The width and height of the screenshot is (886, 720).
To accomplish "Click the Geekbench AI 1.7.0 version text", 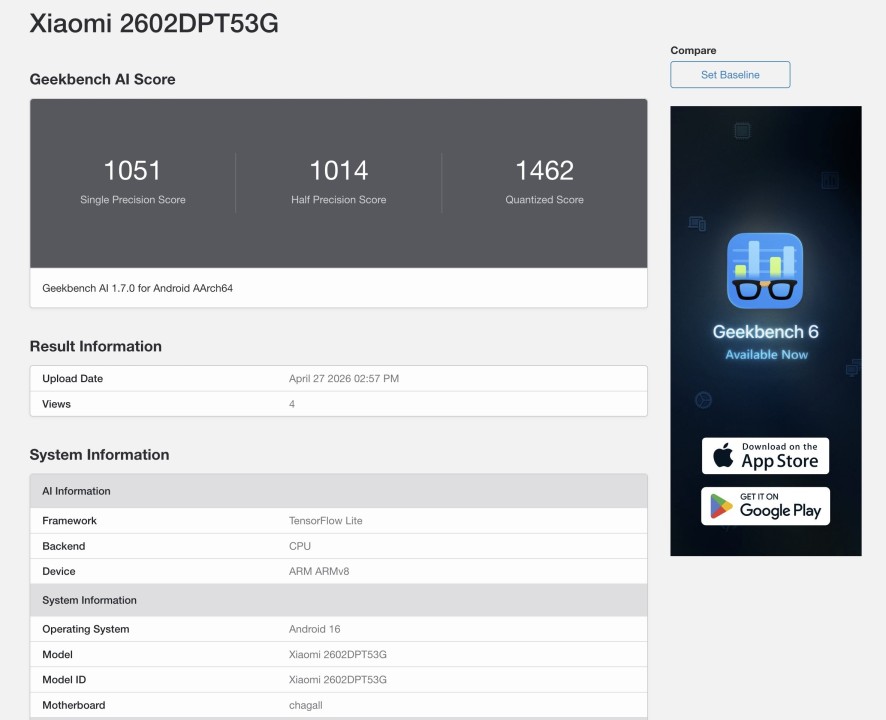I will pyautogui.click(x=137, y=288).
